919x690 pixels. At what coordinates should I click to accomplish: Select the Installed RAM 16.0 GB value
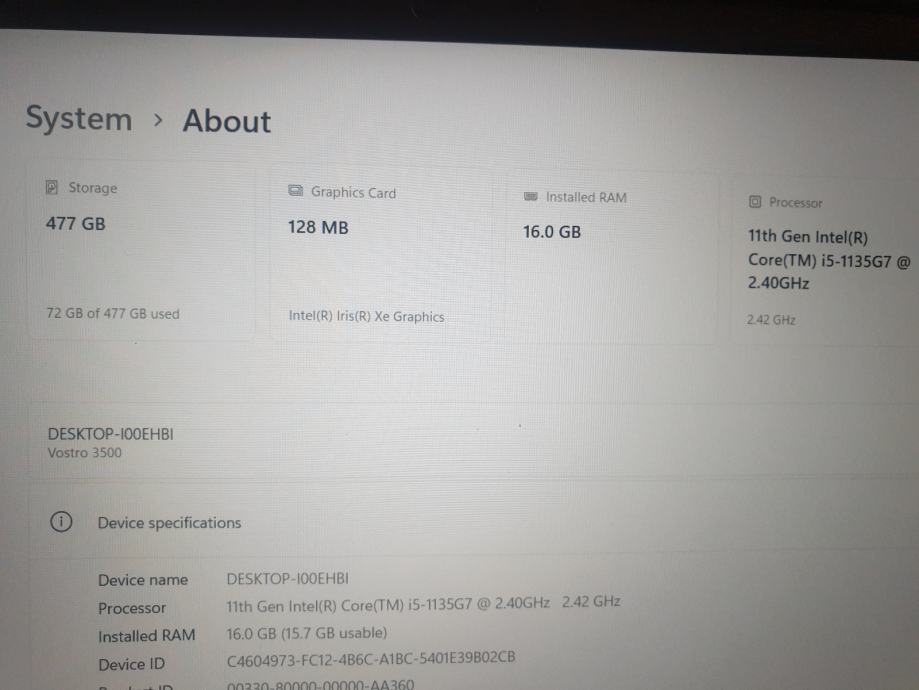tap(307, 633)
